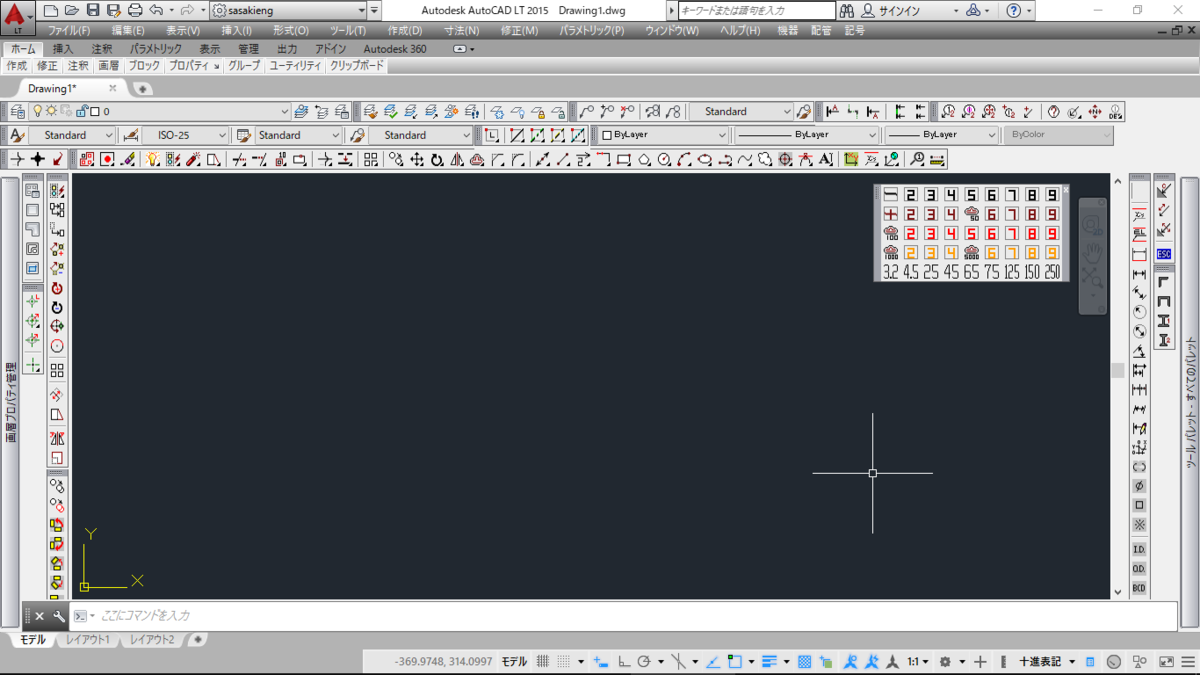
Task: Open the 修正(M) menu
Action: (x=519, y=30)
